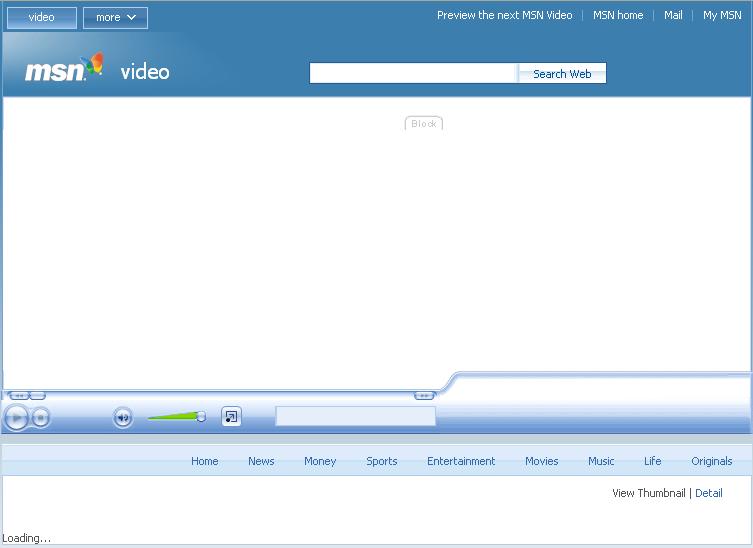
Task: Click the fast forward button on the seek bar
Action: pos(424,396)
